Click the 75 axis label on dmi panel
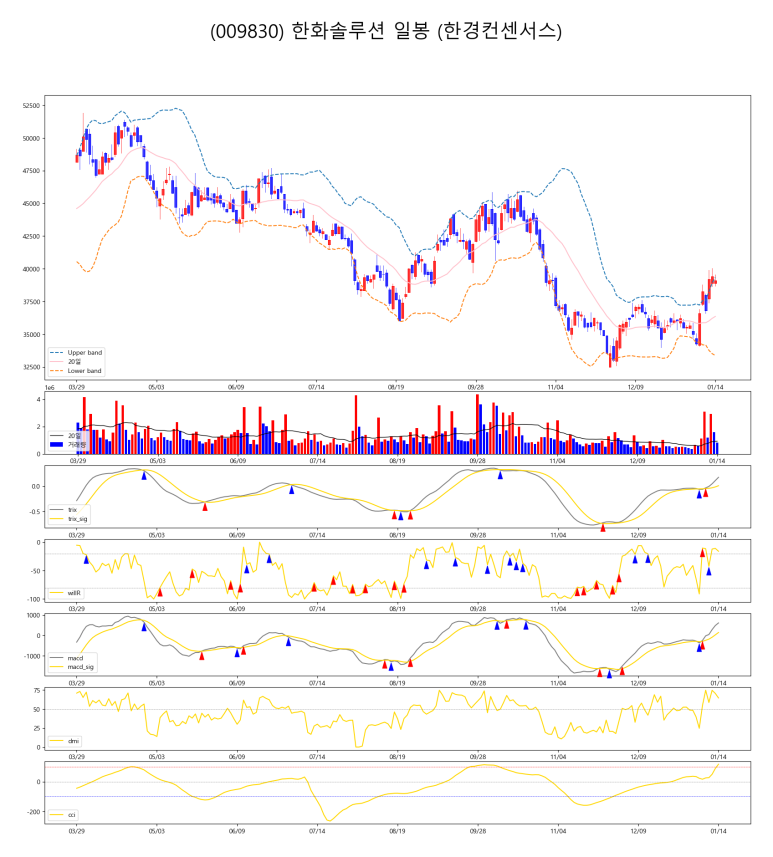The width and height of the screenshot is (773, 857). point(37,691)
